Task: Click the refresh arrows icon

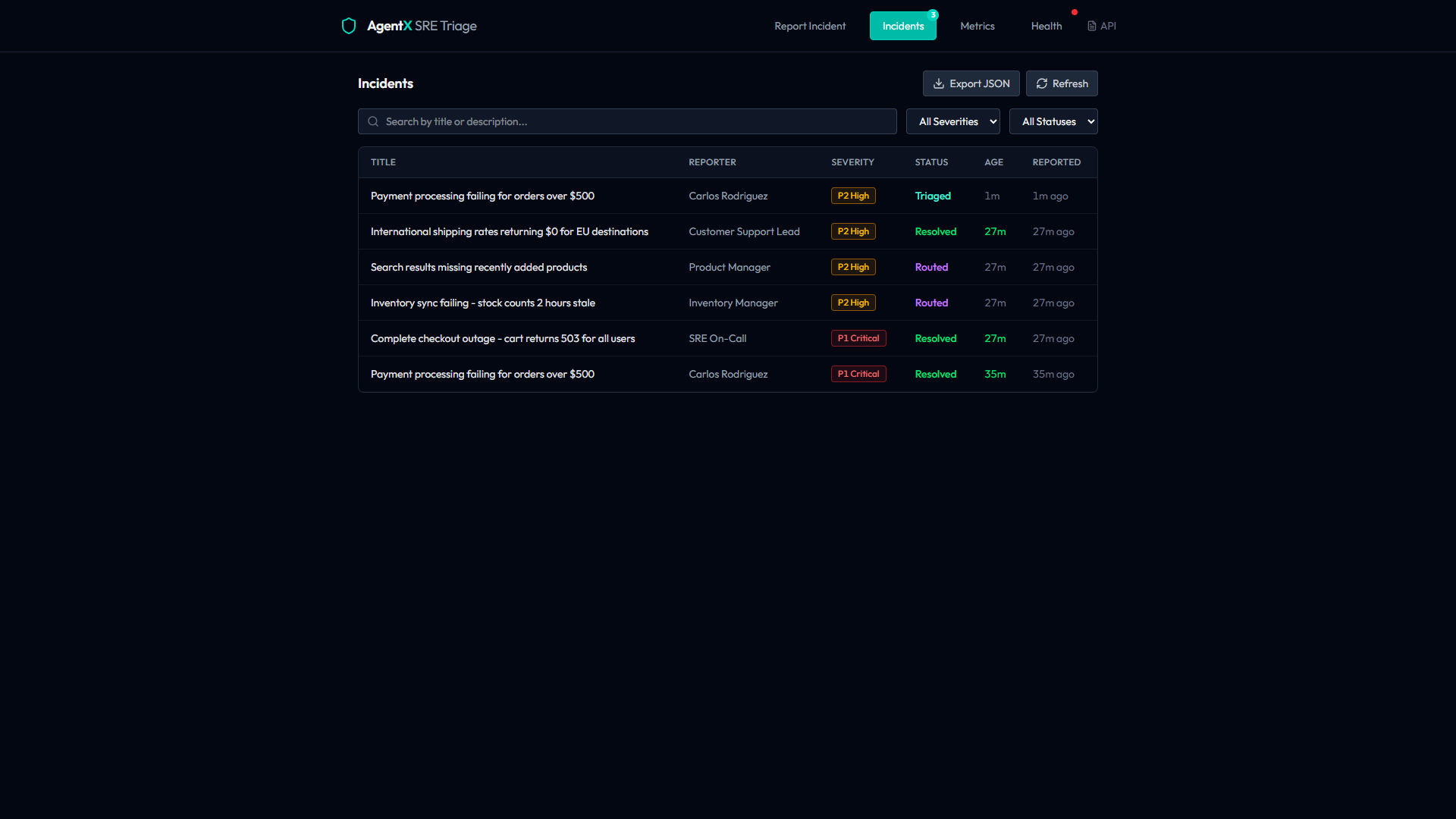Action: tap(1042, 83)
